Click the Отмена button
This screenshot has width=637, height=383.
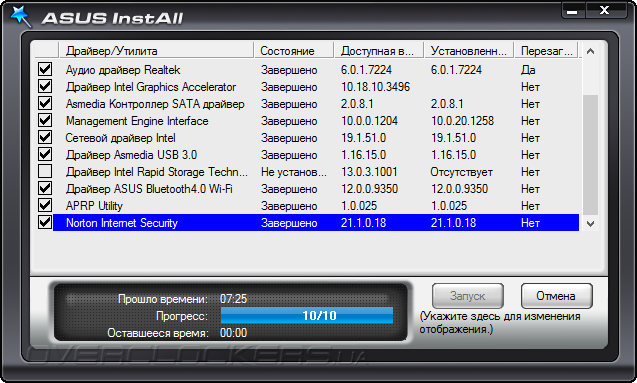click(557, 296)
